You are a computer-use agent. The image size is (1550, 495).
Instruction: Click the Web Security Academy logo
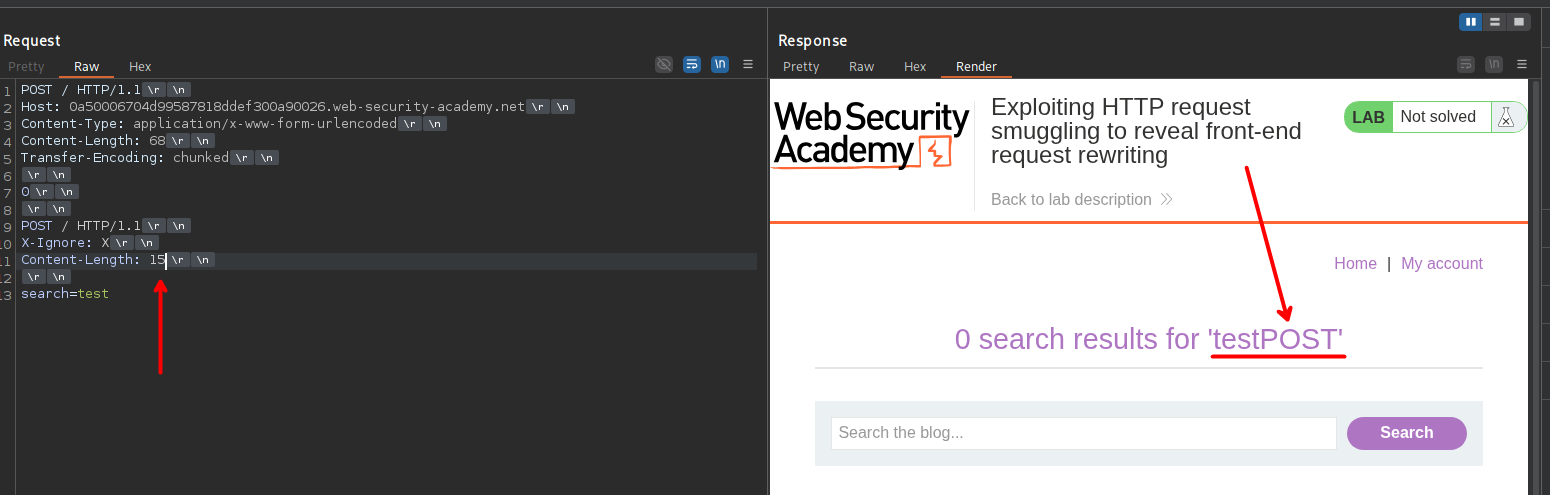[x=871, y=136]
